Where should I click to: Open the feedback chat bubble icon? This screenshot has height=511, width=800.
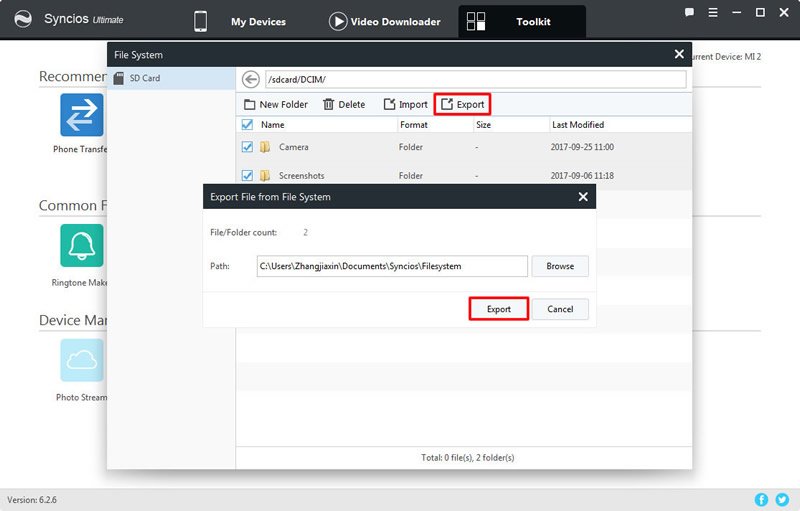point(689,12)
